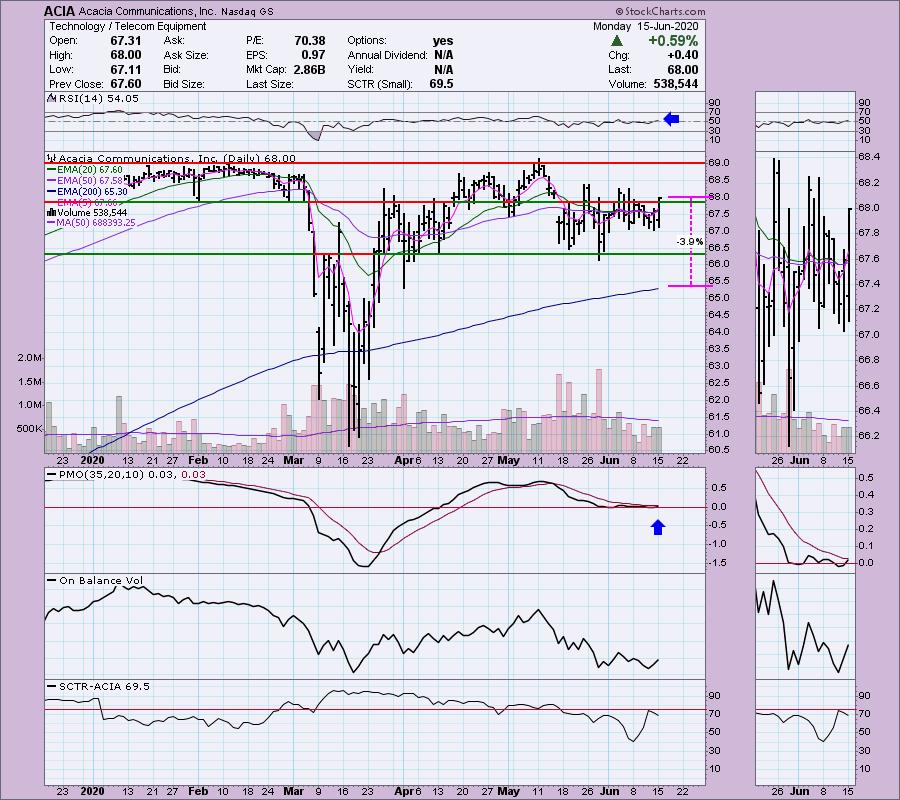Click the ACIA ticker symbol in the header
Screen dimensions: 900x800
(60, 11)
